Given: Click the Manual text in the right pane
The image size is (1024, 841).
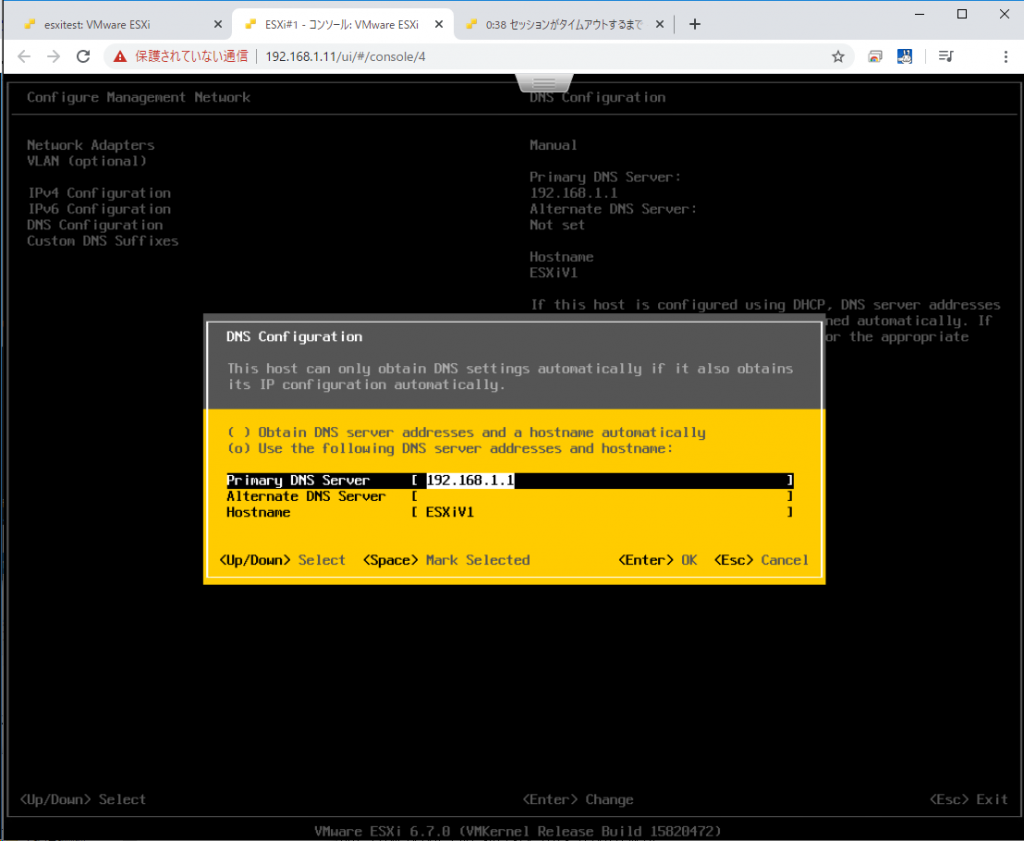Looking at the screenshot, I should (553, 145).
